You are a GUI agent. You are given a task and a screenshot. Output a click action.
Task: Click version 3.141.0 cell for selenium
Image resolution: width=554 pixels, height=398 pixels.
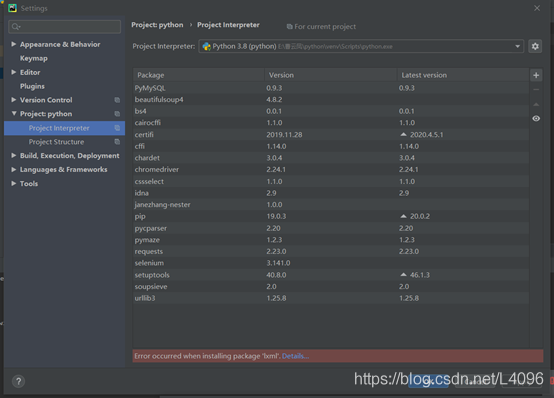(278, 263)
